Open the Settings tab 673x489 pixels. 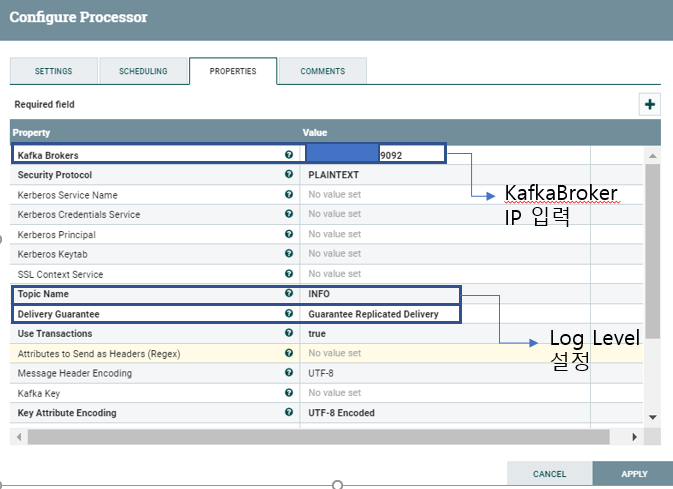(54, 71)
